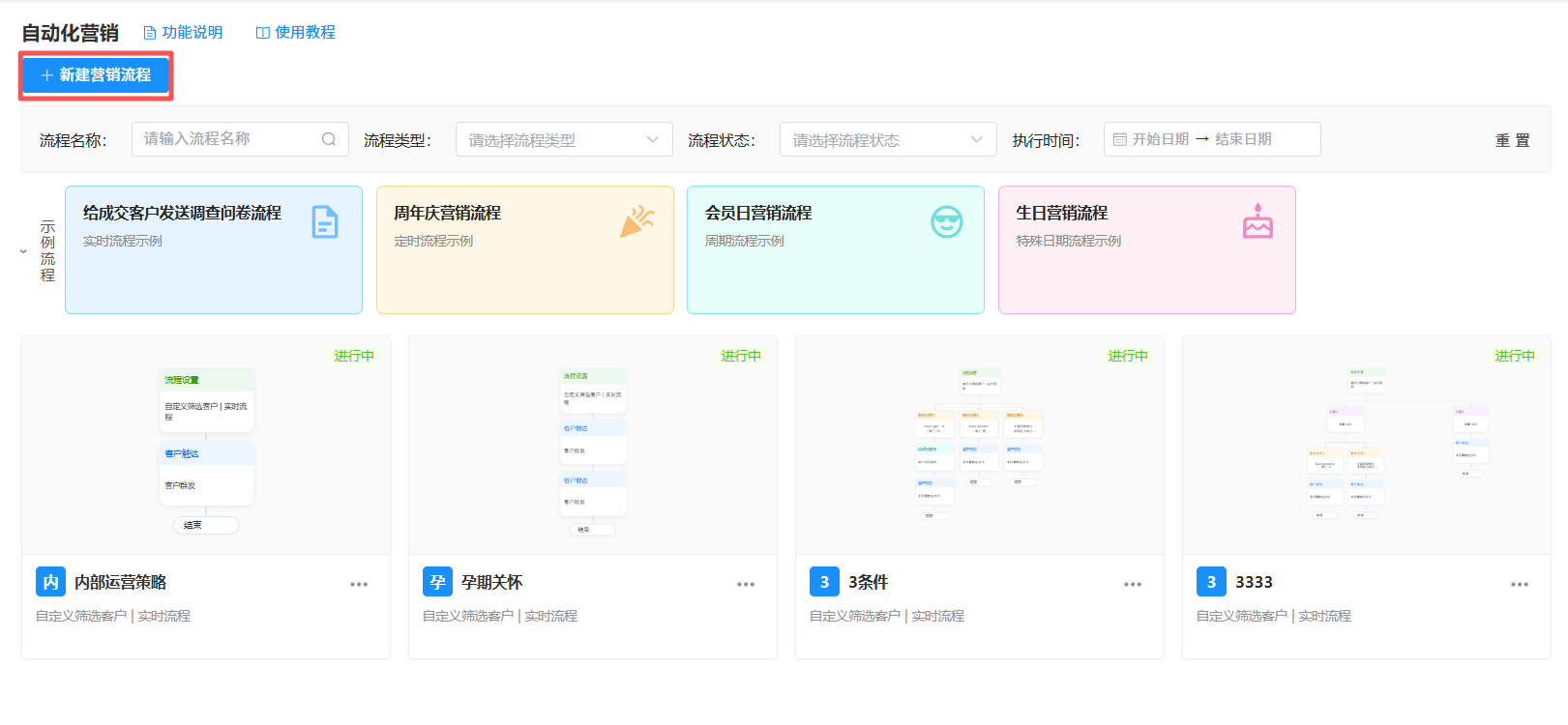Click the 3条件 flow title
1568x725 pixels.
point(869,582)
